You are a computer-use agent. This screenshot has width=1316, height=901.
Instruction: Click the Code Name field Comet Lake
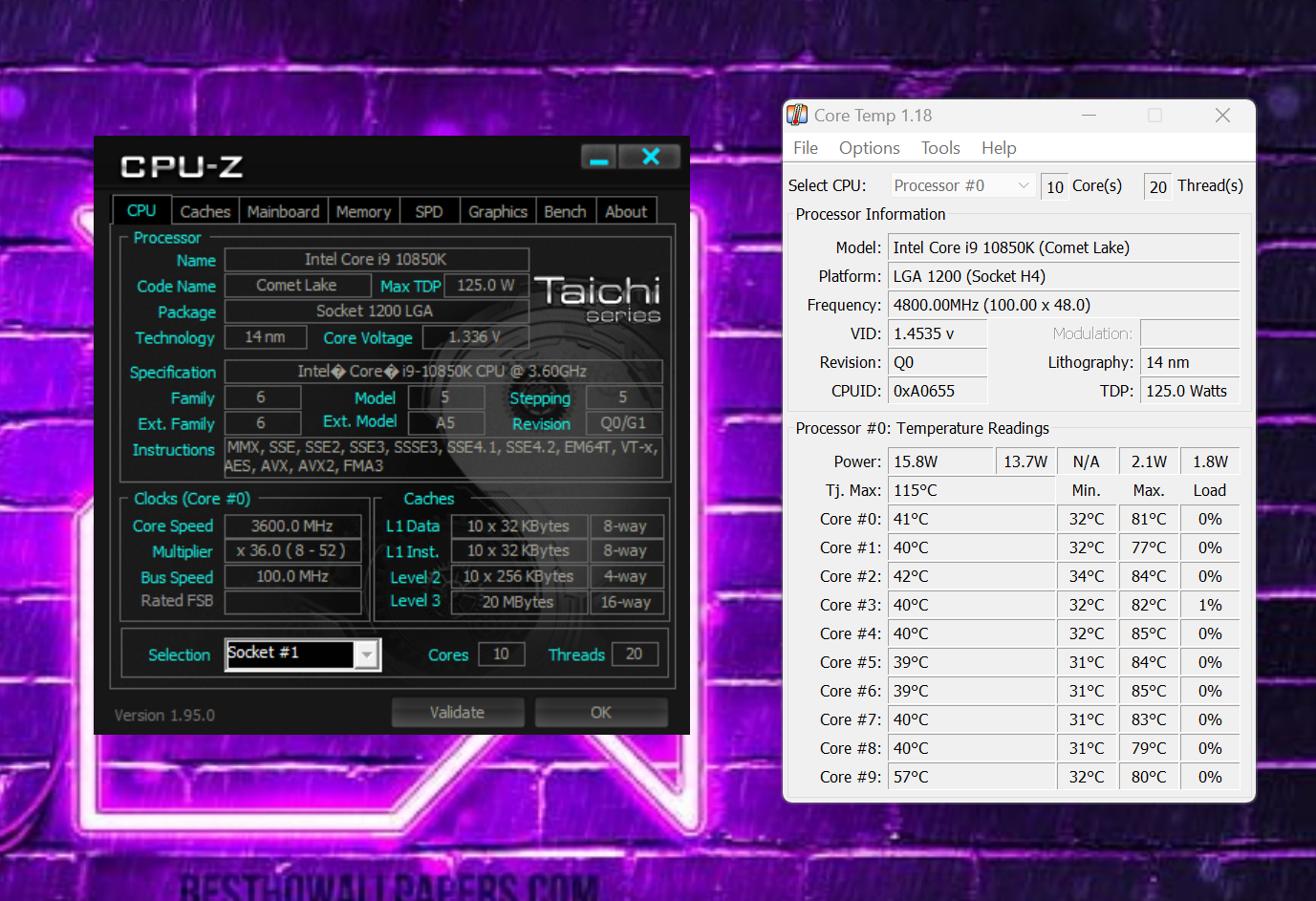click(x=296, y=286)
